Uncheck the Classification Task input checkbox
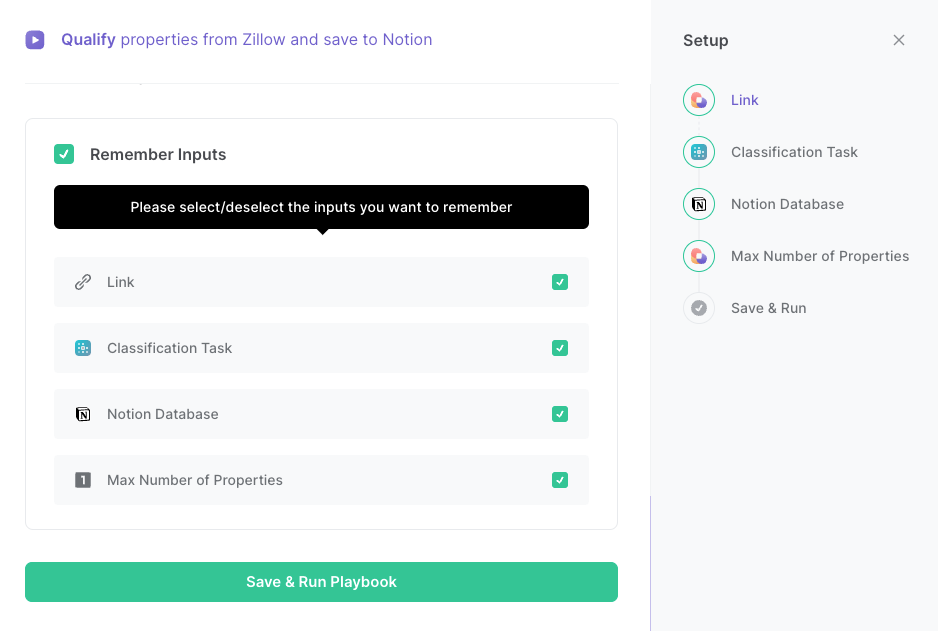938x631 pixels. [x=560, y=347]
